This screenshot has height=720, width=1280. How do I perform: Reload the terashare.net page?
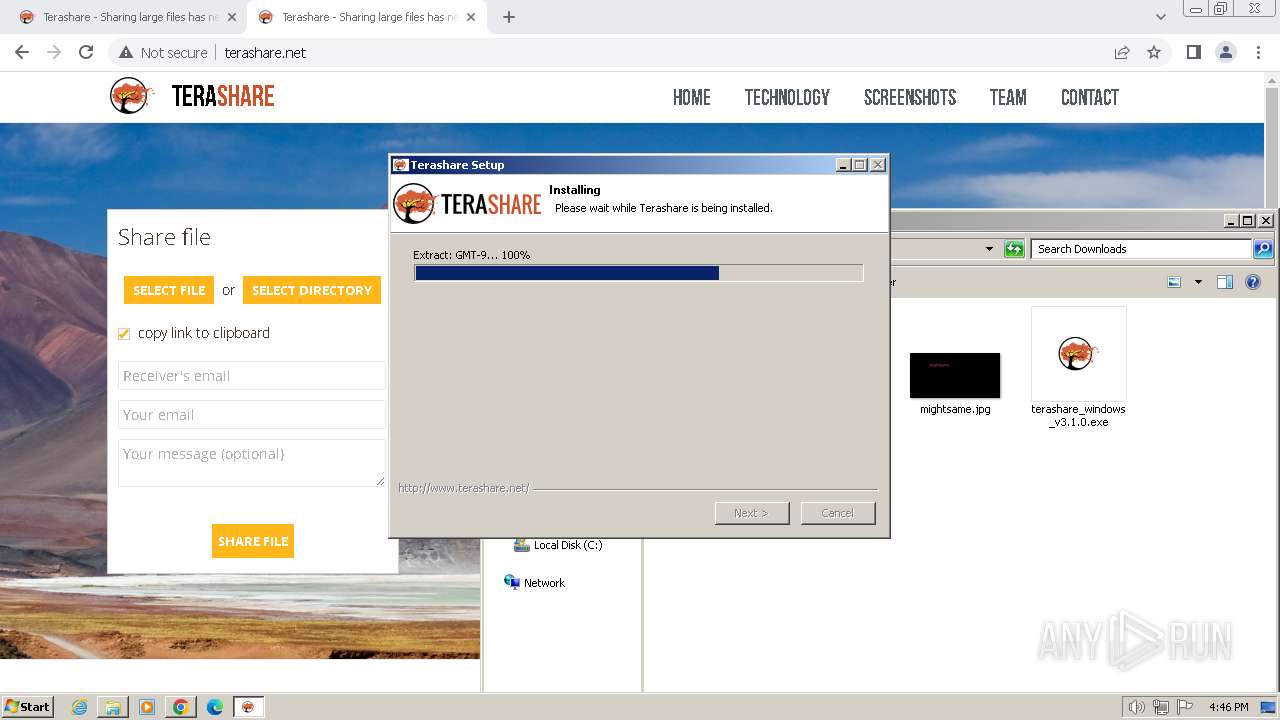point(86,52)
